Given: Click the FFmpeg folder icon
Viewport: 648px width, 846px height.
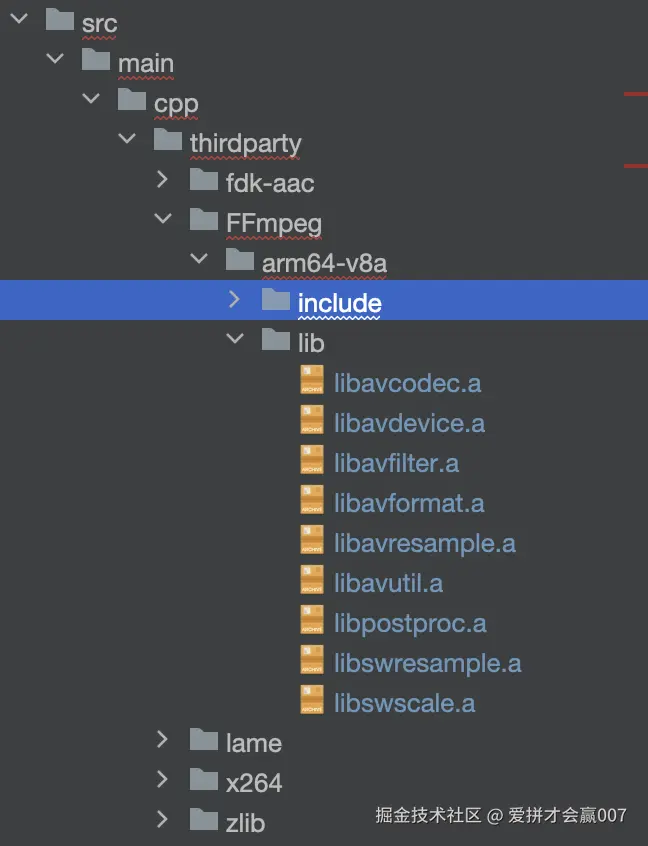Looking at the screenshot, I should point(204,220).
